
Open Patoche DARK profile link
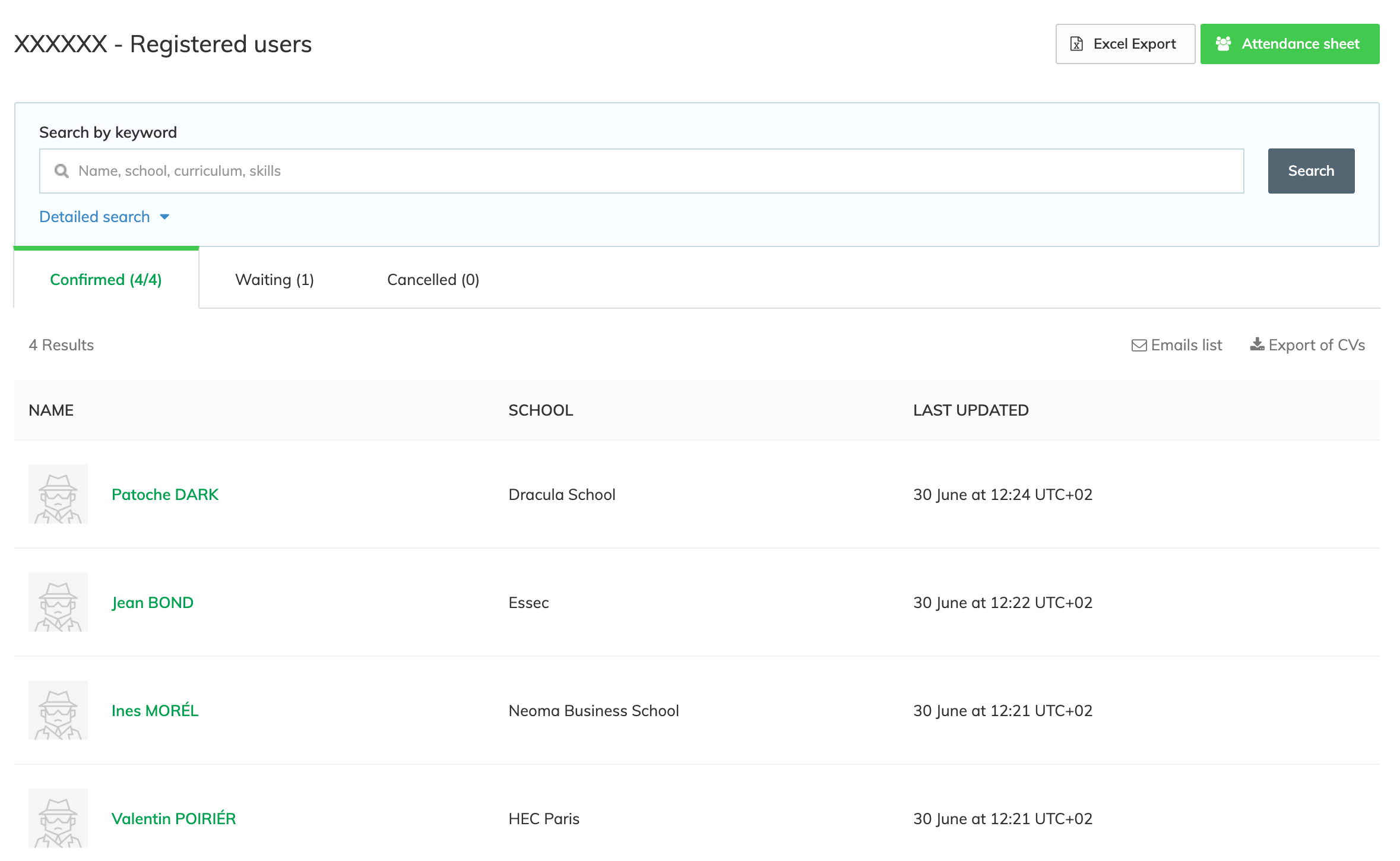click(165, 495)
